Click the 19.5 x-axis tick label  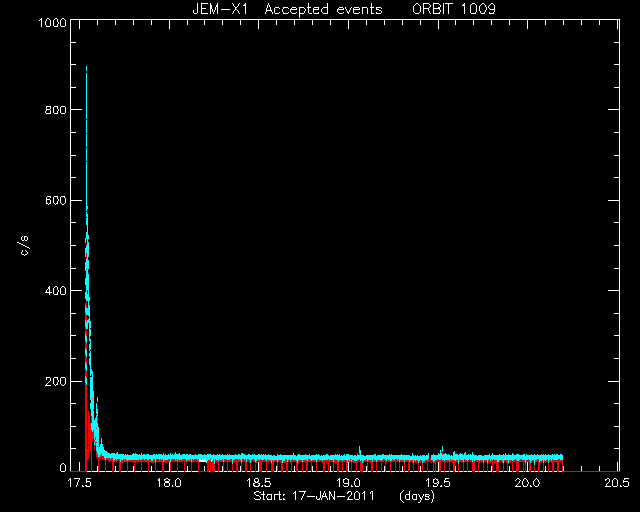coord(438,483)
